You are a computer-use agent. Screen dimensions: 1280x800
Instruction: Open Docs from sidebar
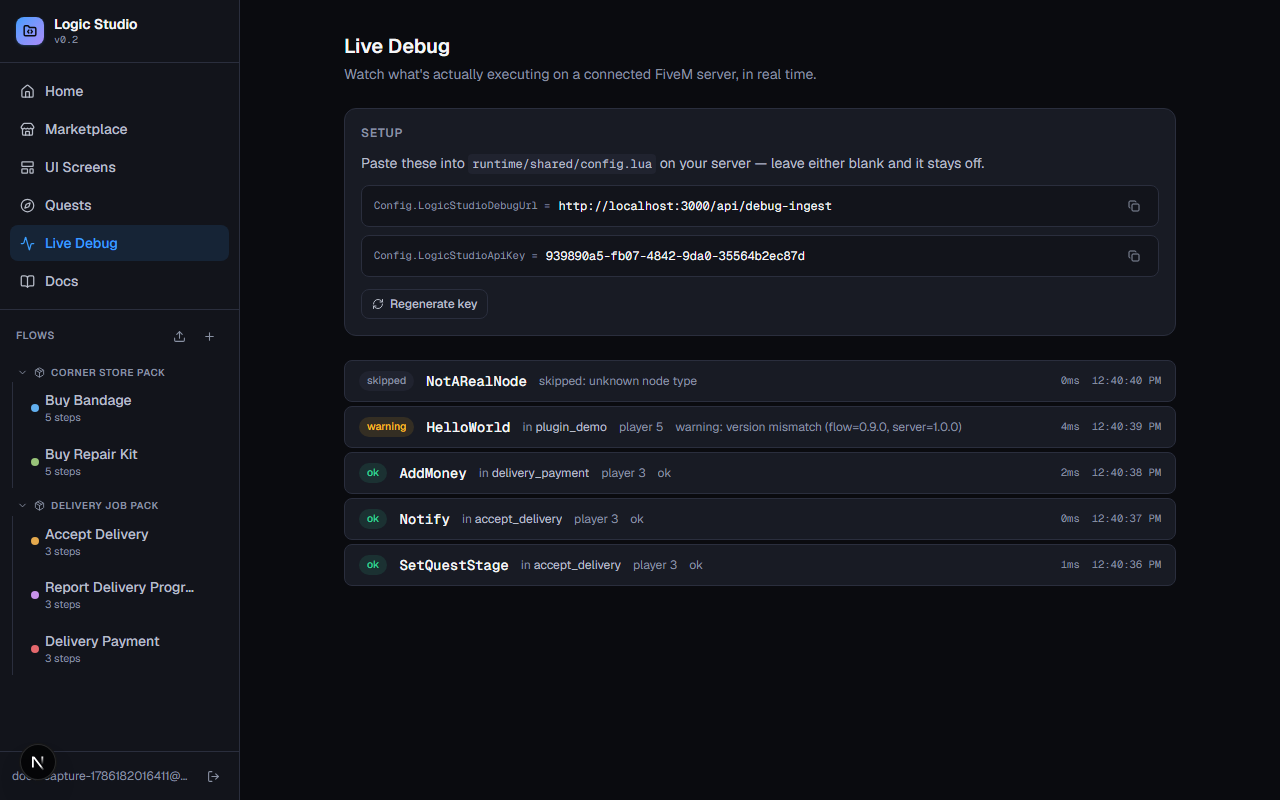119,281
